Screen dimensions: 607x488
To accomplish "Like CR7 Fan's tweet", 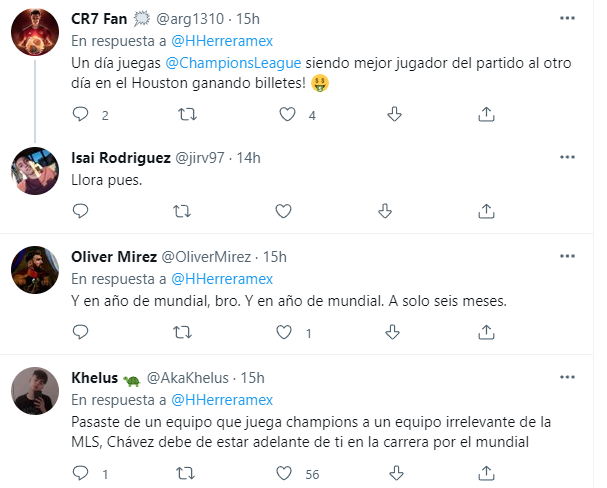I will click(x=286, y=115).
